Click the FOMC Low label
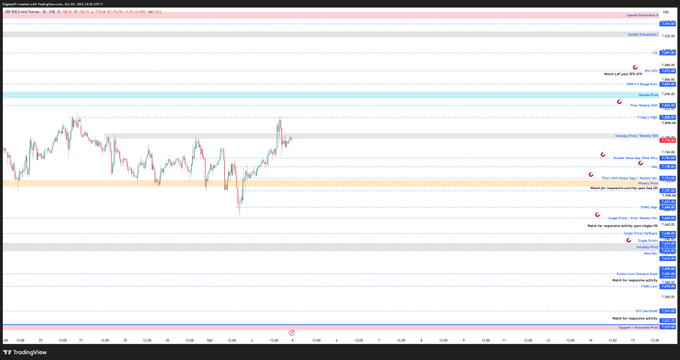680x360 pixels. pyautogui.click(x=649, y=287)
